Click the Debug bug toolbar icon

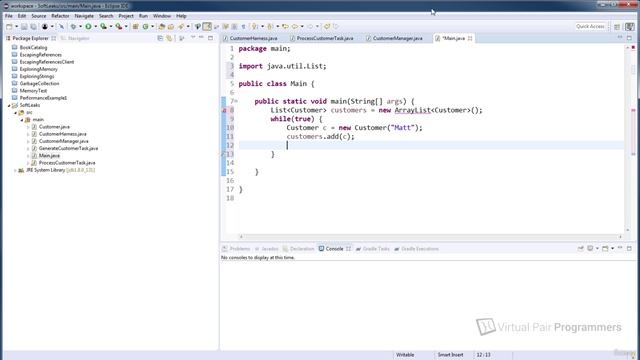pyautogui.click(x=73, y=27)
